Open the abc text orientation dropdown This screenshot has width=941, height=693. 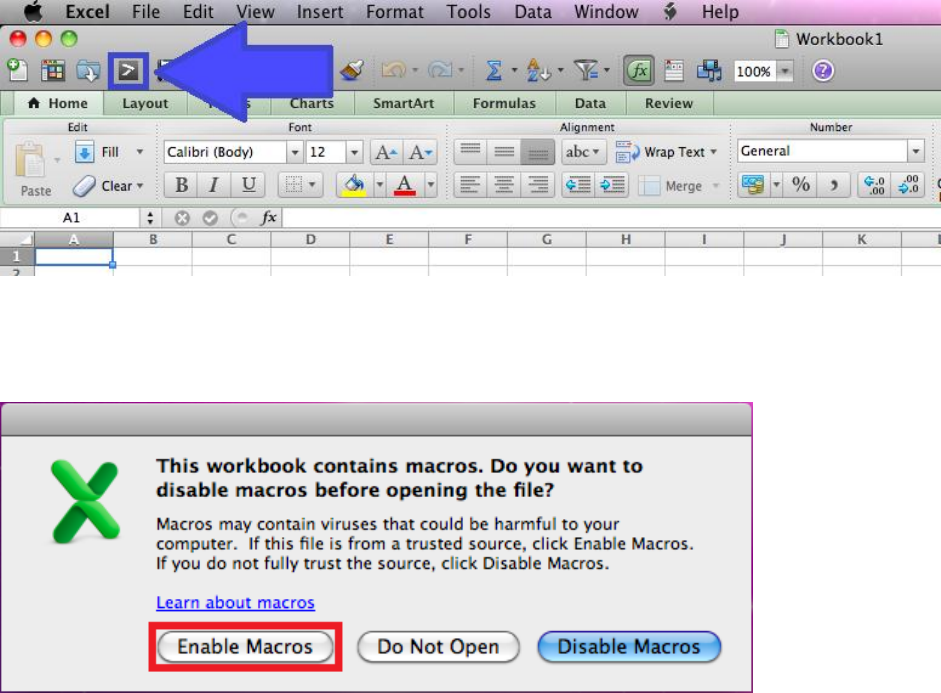(582, 152)
